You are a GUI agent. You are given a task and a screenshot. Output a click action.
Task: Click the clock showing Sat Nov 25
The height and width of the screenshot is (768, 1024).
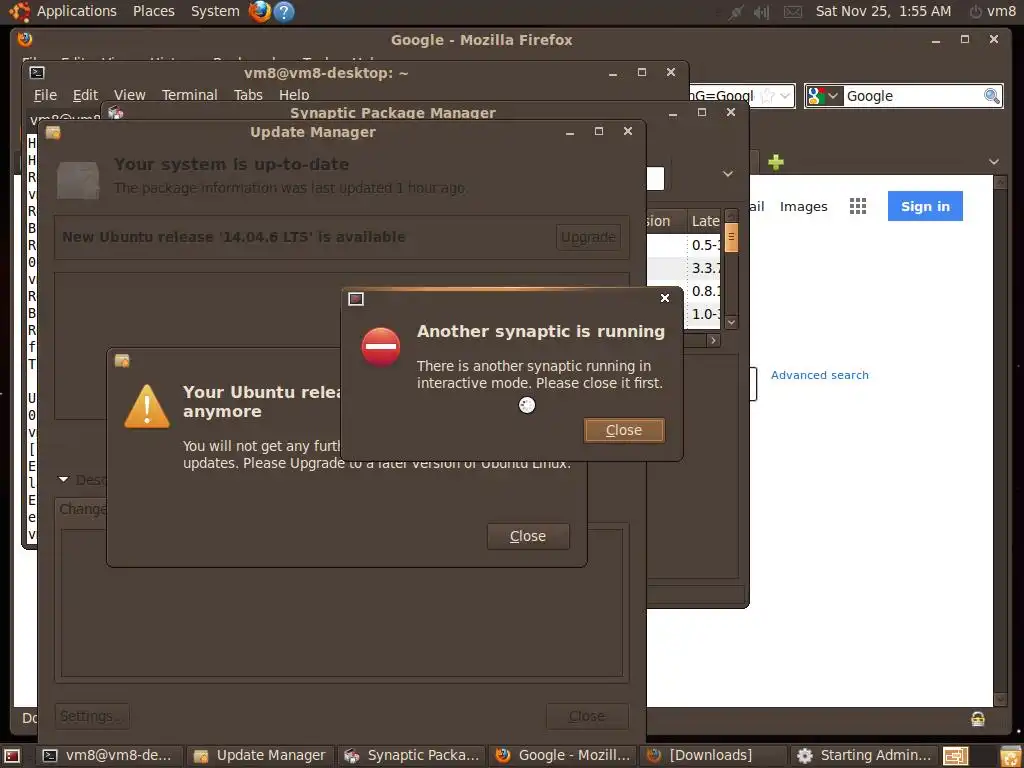click(x=883, y=11)
